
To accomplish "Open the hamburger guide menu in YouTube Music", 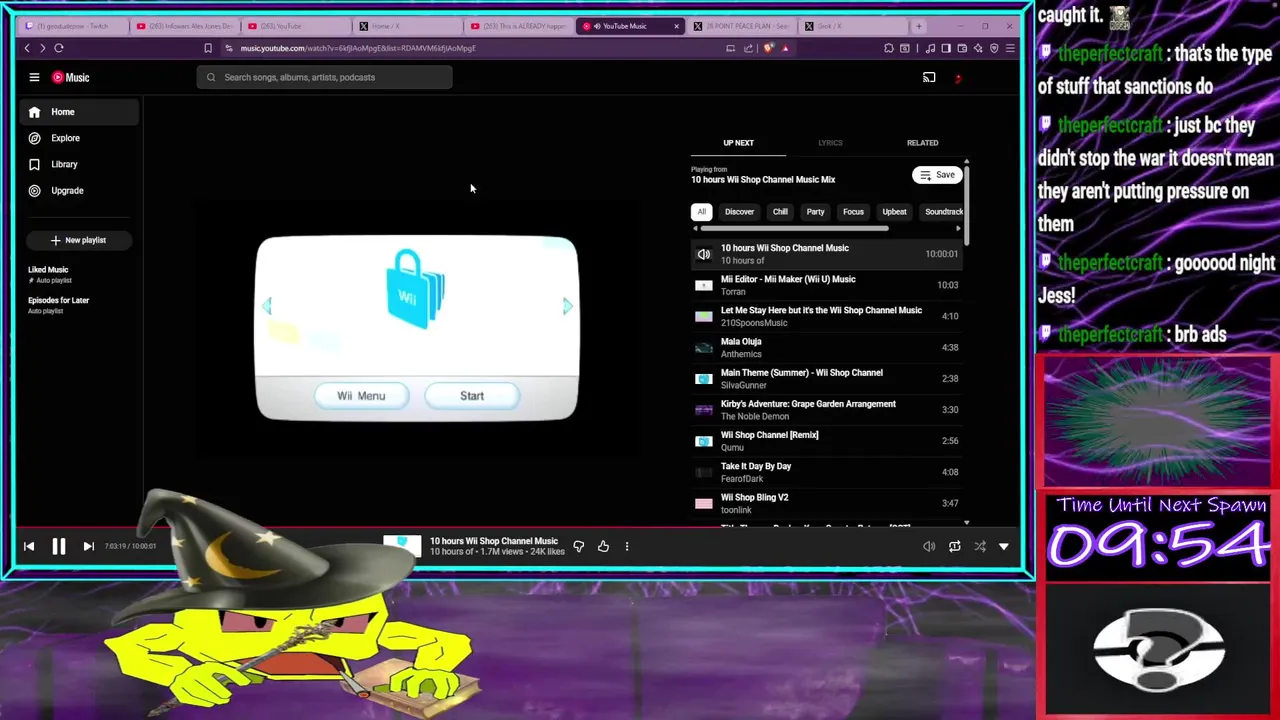I will [x=34, y=77].
